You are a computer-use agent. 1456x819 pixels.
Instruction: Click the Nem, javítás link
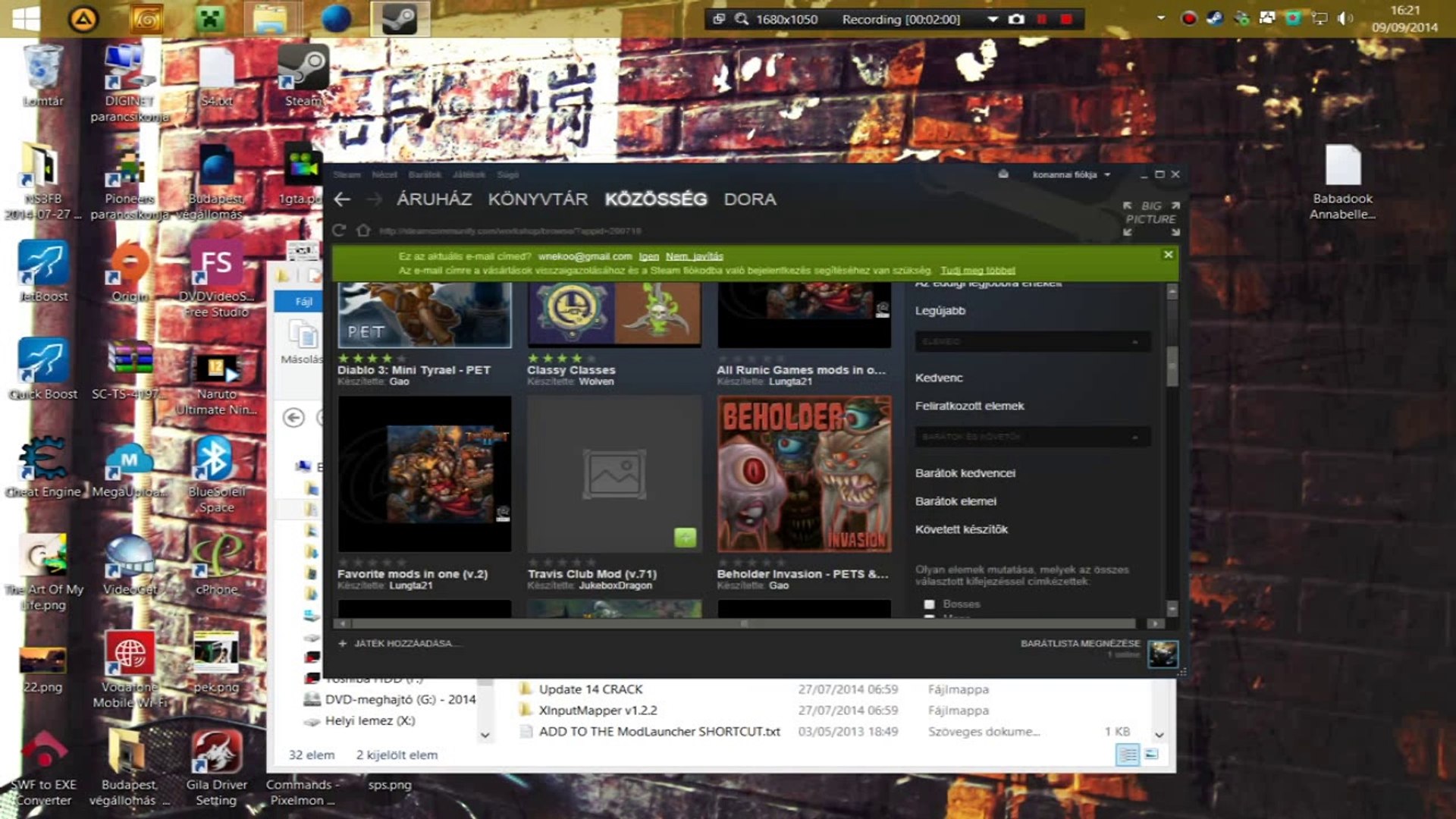point(695,256)
